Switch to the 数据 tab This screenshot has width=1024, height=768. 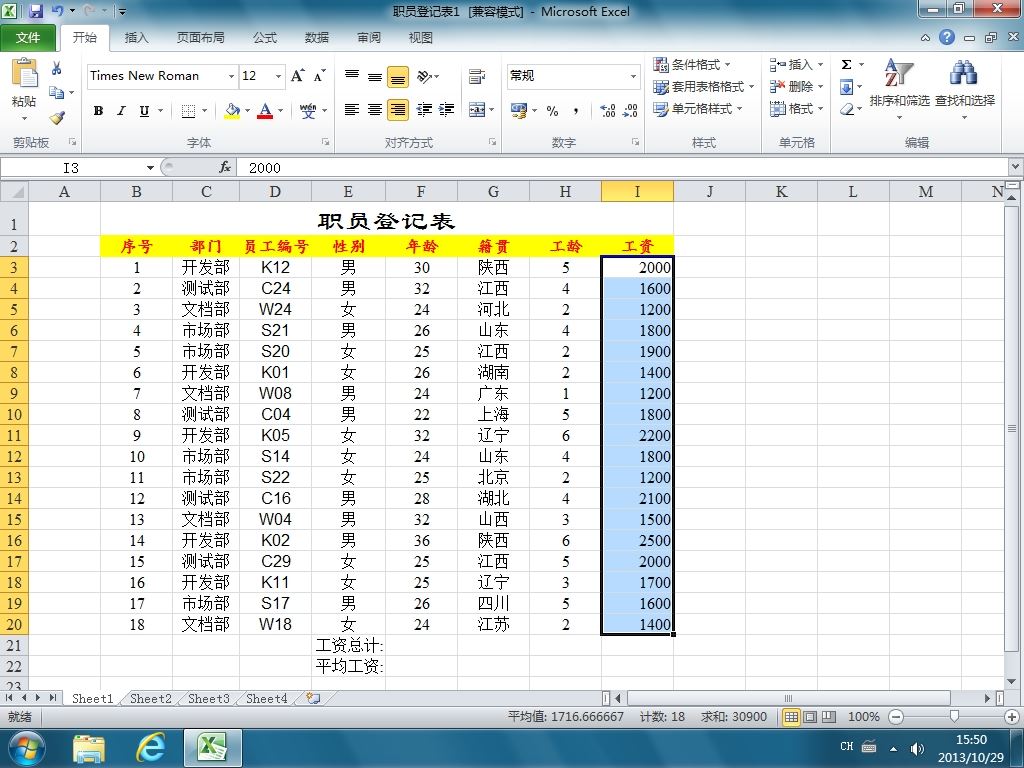tap(317, 38)
